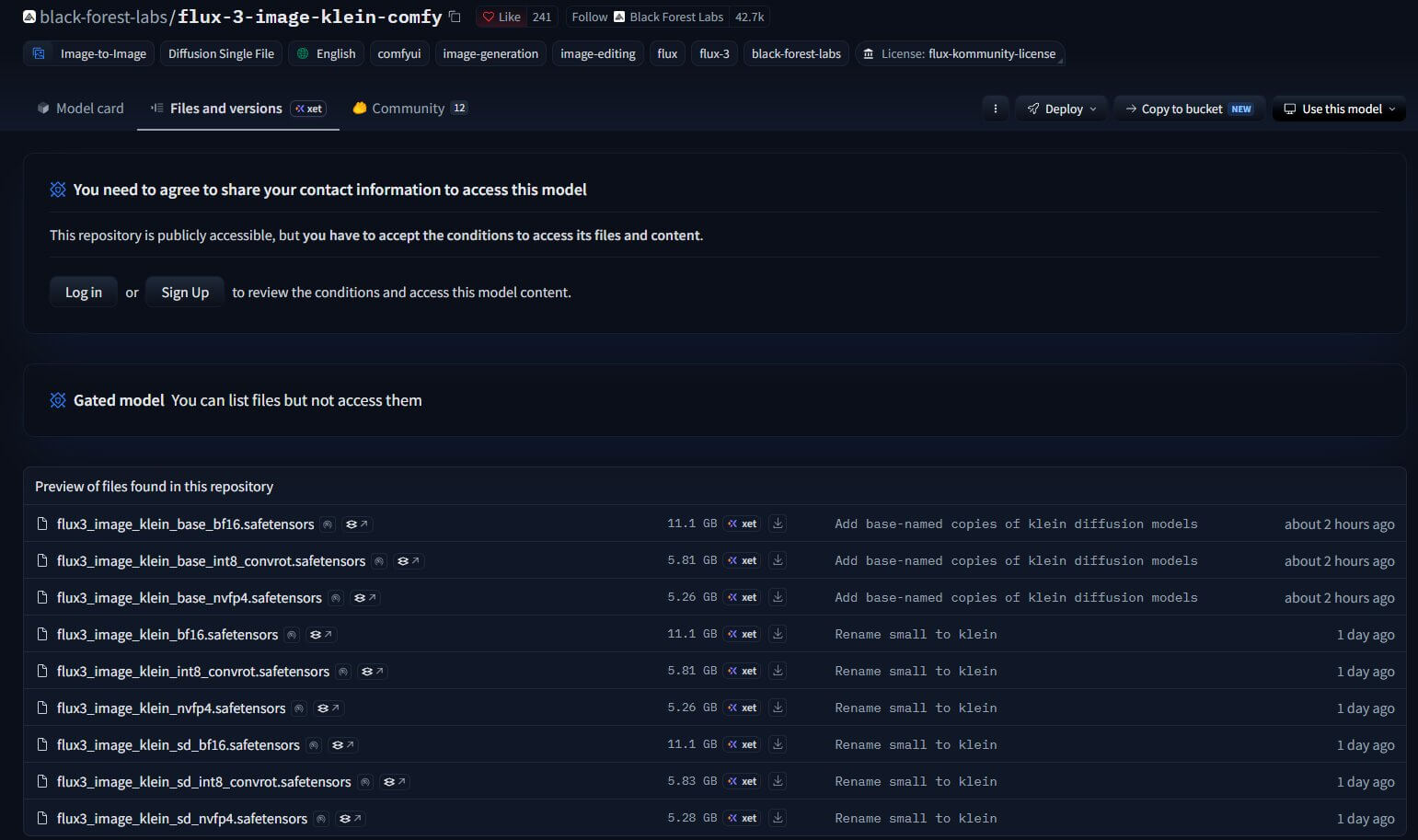The image size is (1418, 840).
Task: Download flux3_image_klein_sd_bf16.safetensors via download icon
Action: pos(778,744)
